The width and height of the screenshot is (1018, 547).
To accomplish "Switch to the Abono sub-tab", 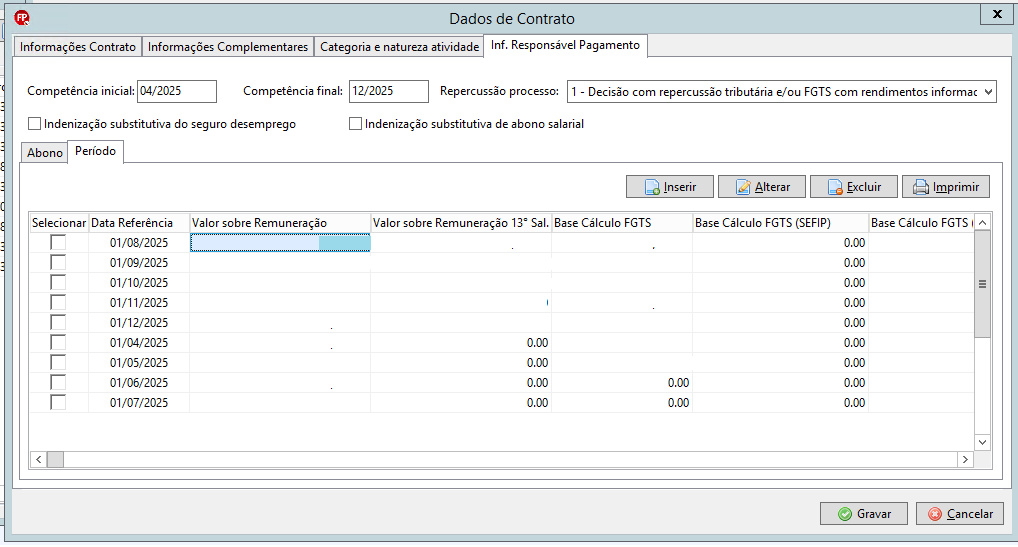I will [45, 152].
